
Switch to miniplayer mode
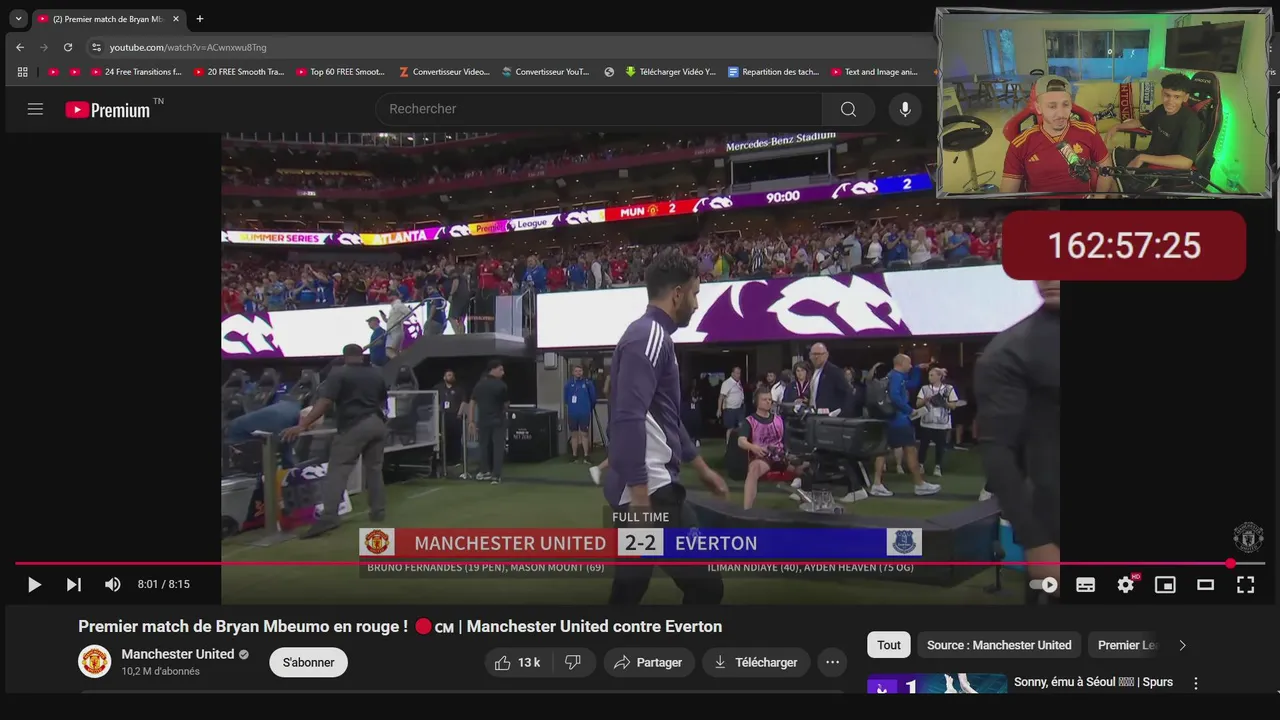click(1165, 585)
